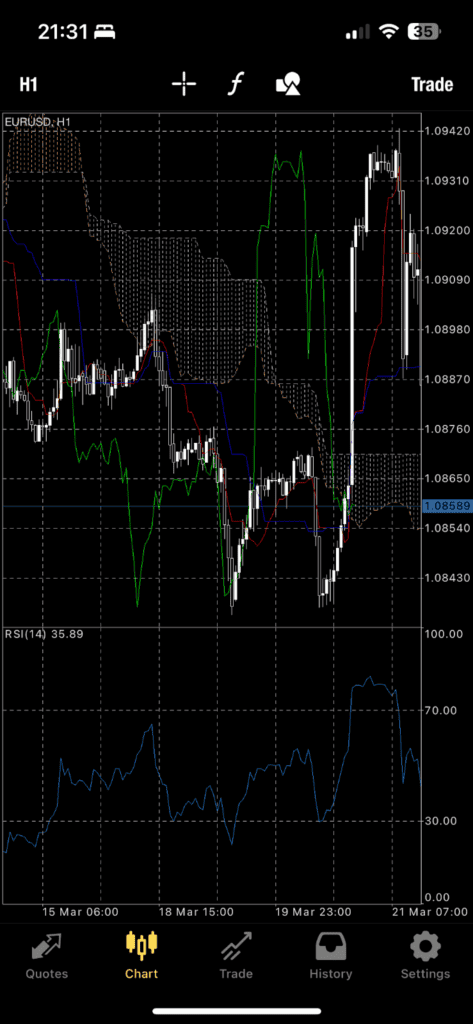
Task: Tap the EURUSD, H1 chart label
Action: tap(38, 121)
